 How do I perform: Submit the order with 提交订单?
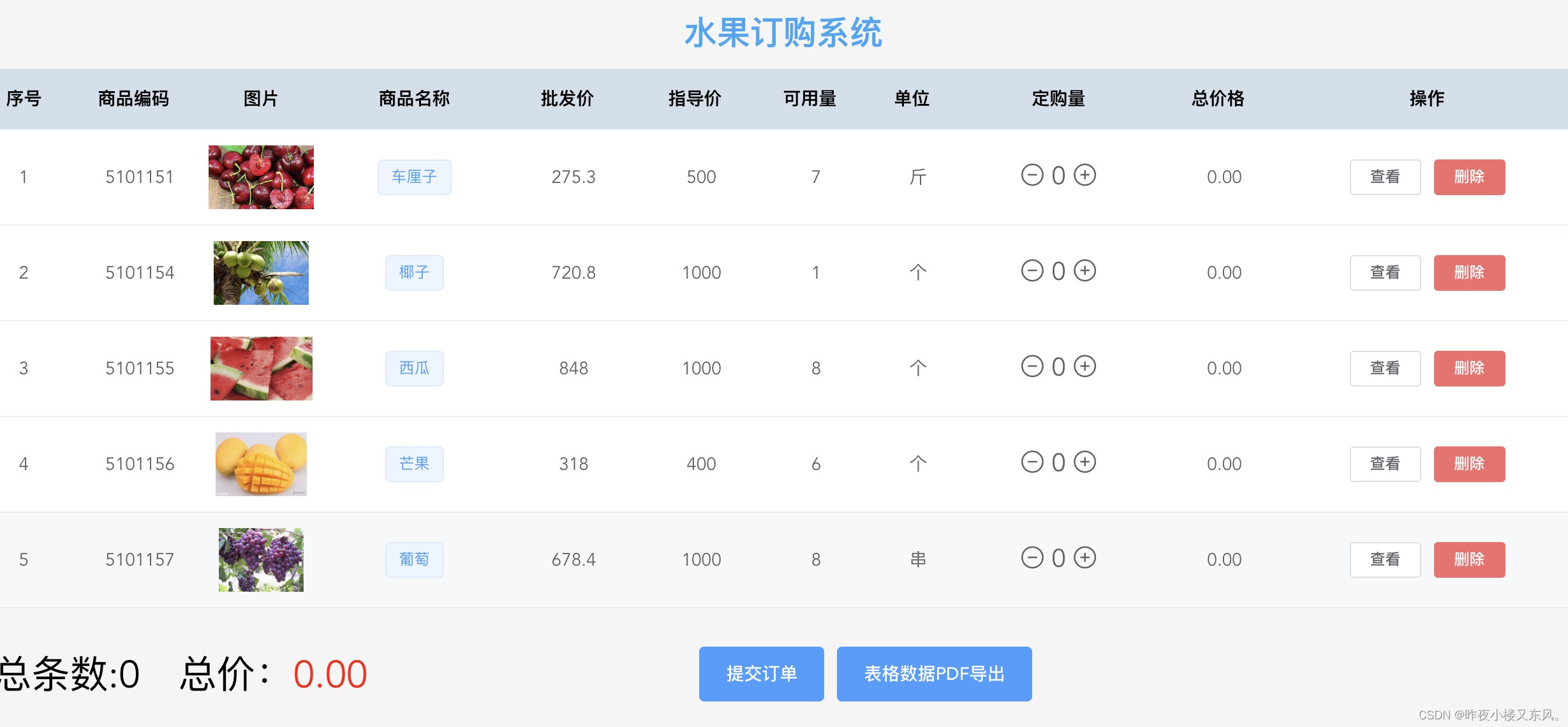pos(761,673)
